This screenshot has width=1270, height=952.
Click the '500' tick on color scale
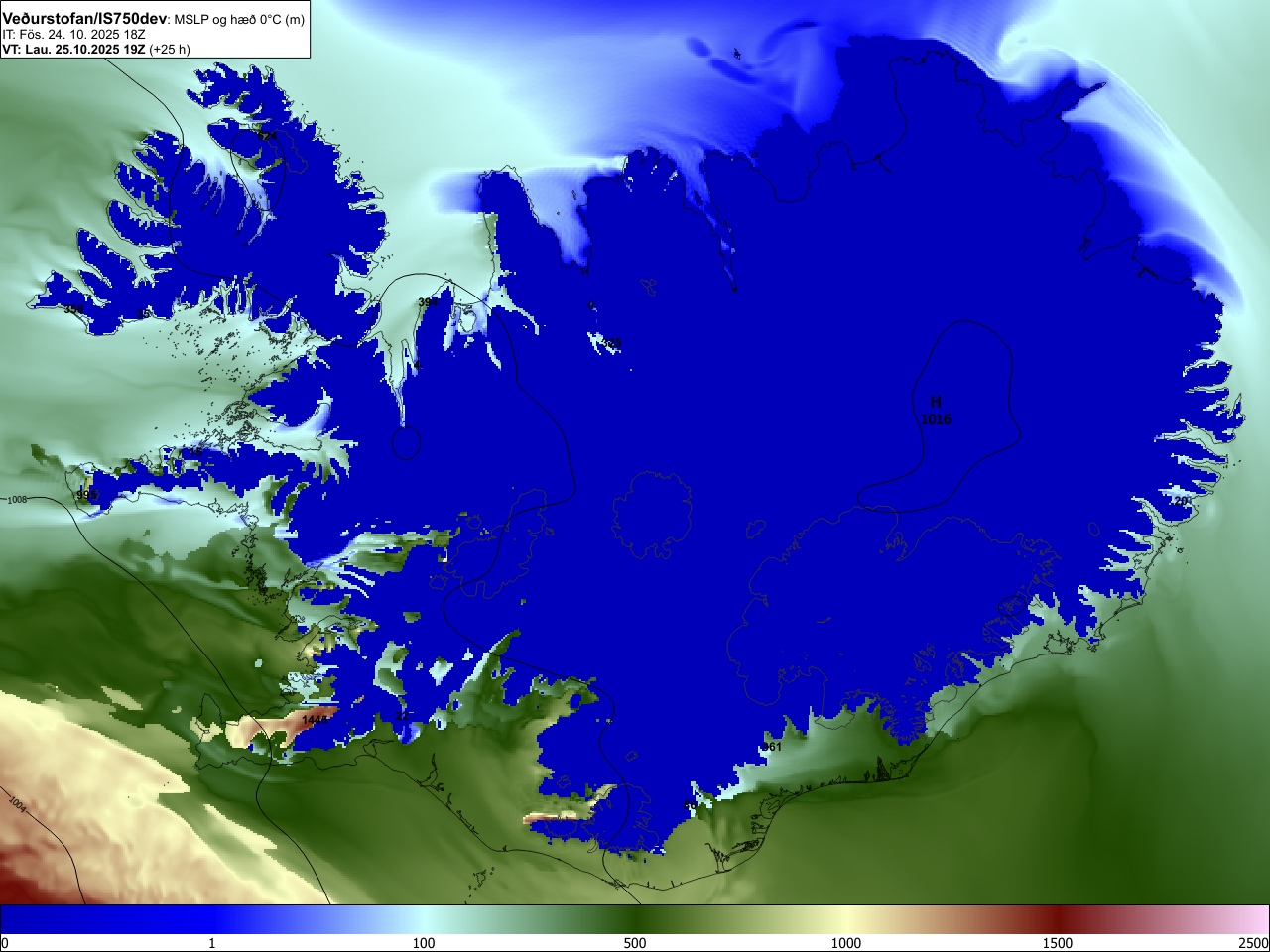pyautogui.click(x=635, y=943)
